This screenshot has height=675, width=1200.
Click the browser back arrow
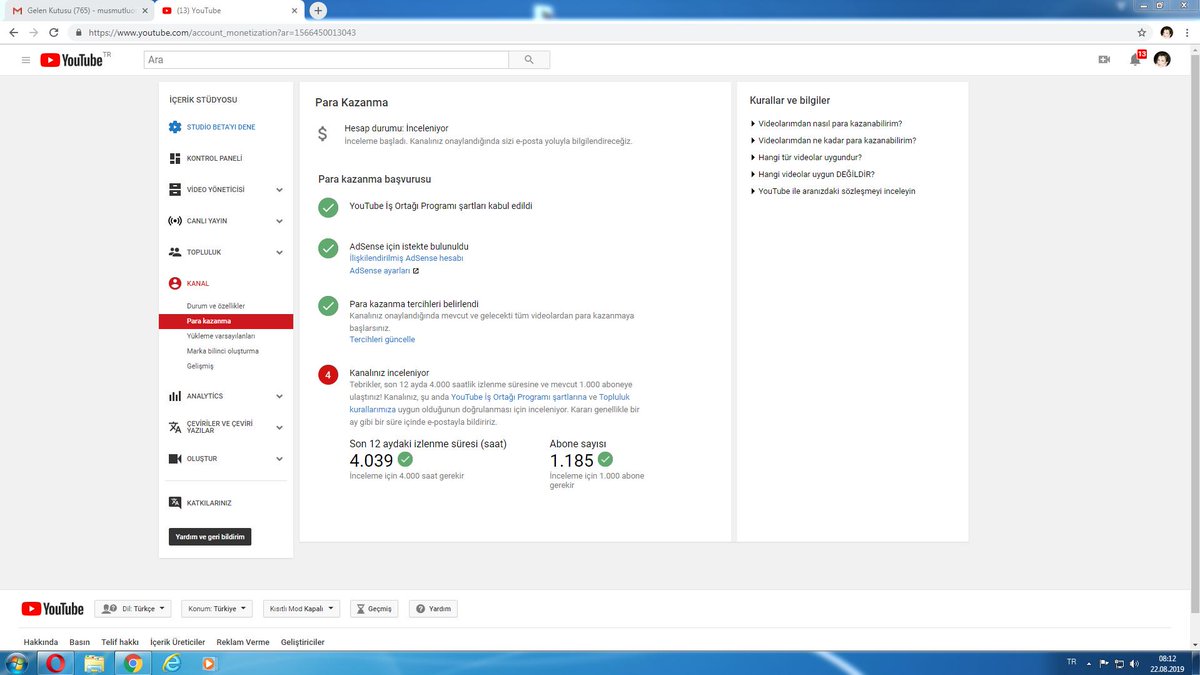13,32
